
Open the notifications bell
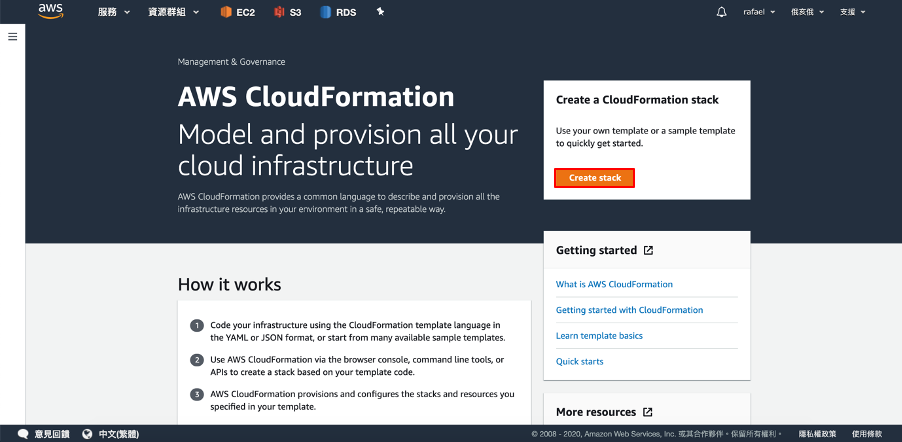(721, 12)
